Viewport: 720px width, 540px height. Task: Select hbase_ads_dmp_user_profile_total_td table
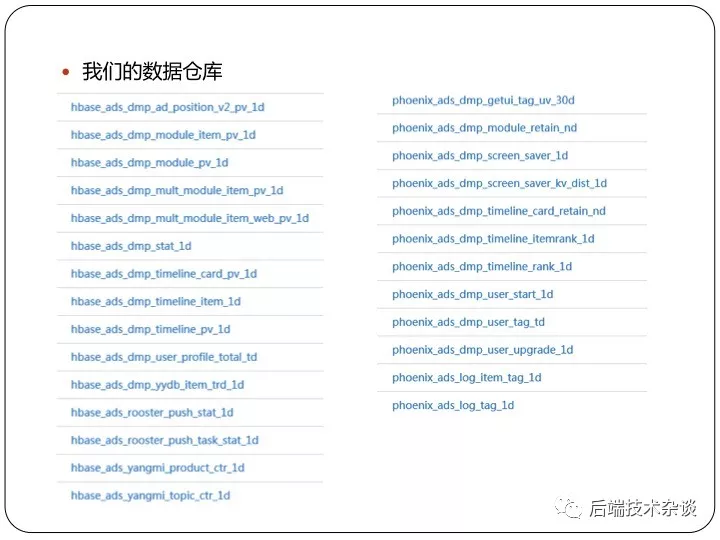tap(164, 357)
